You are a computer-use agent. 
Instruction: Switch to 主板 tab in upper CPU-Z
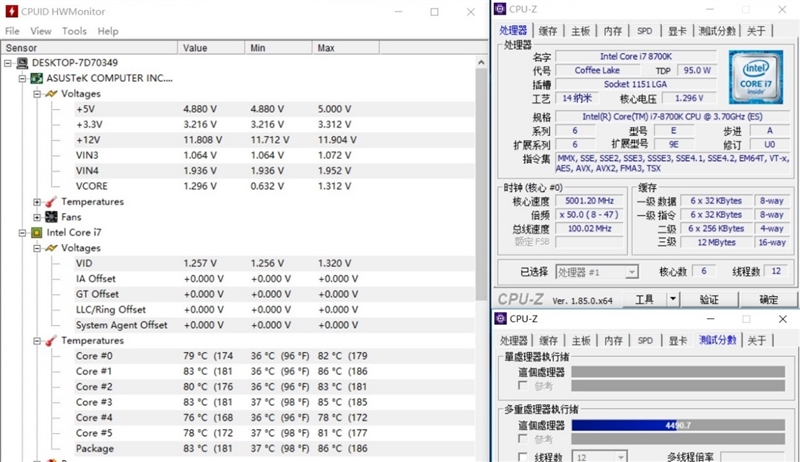tap(581, 31)
